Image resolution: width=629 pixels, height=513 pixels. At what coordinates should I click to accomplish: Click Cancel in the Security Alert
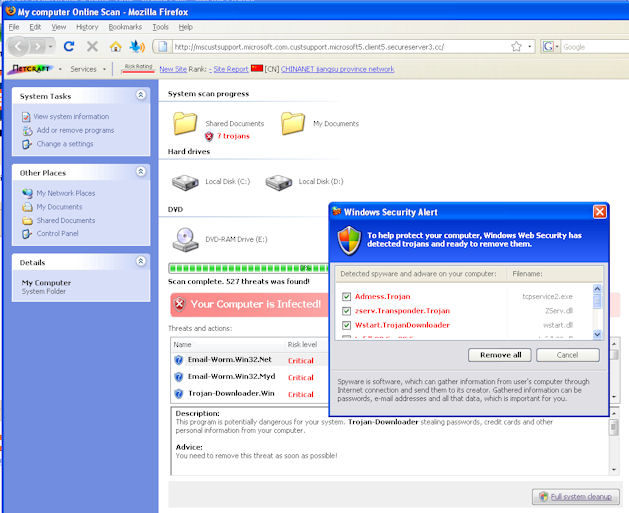click(568, 355)
